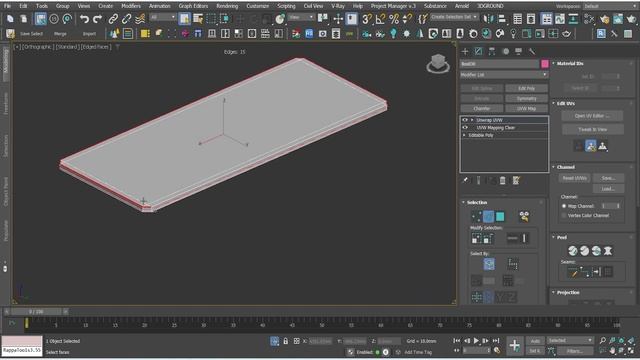Choose the Rectangular Selection Region tool
The width and height of the screenshot is (640, 360).
[x=211, y=19]
